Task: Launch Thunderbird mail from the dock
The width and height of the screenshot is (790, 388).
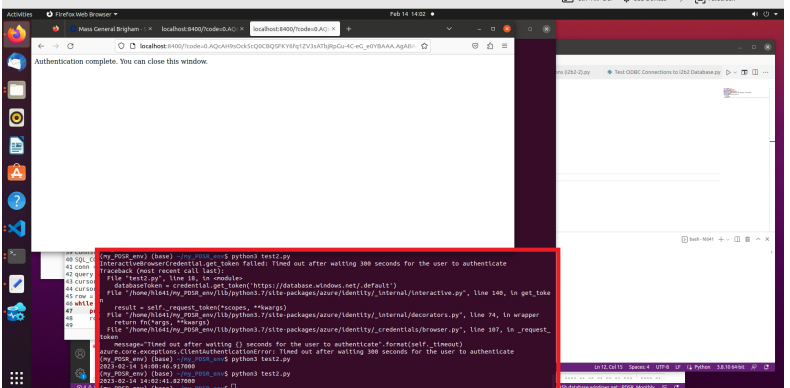Action: pos(16,62)
